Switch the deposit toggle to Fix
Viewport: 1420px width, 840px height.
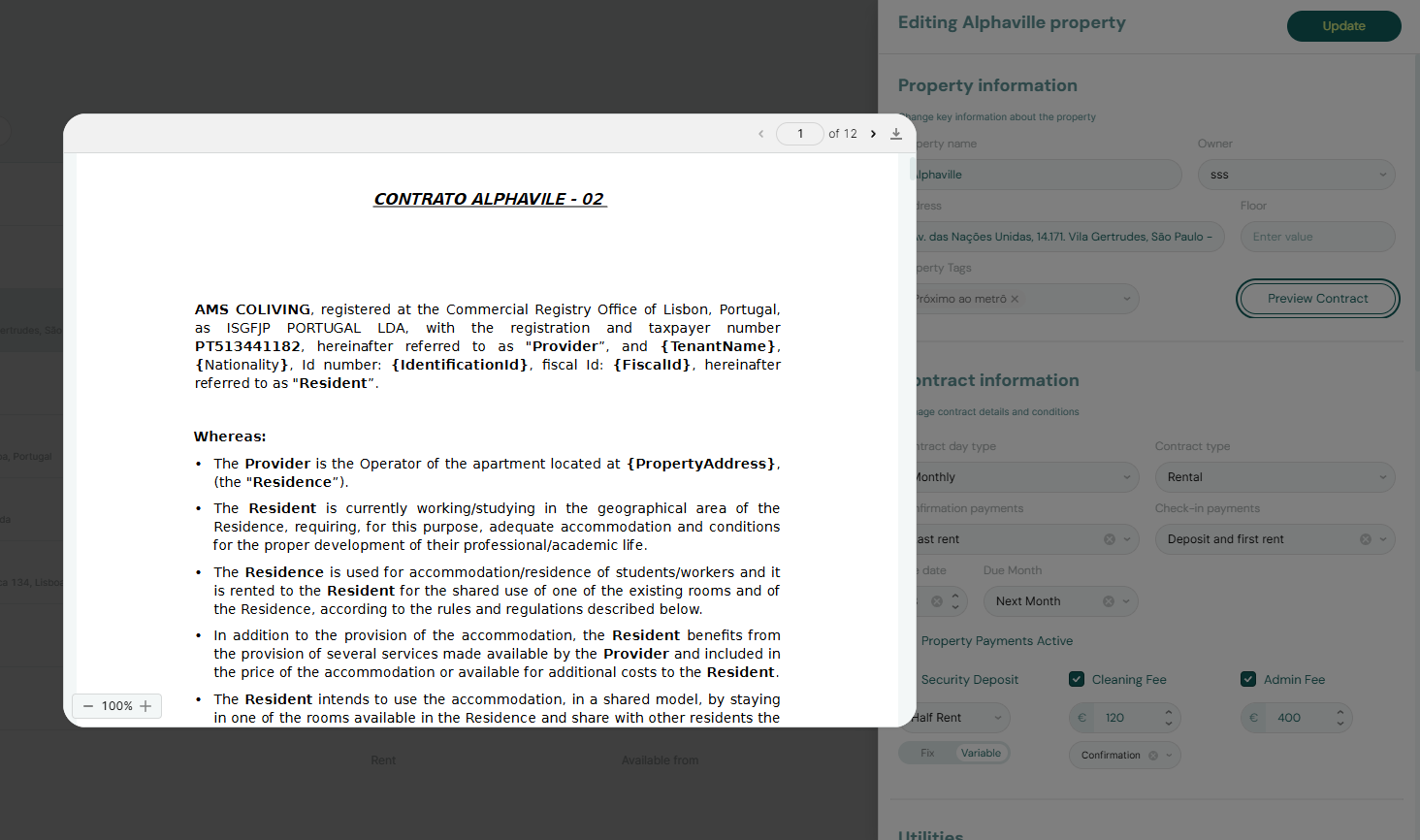click(927, 753)
